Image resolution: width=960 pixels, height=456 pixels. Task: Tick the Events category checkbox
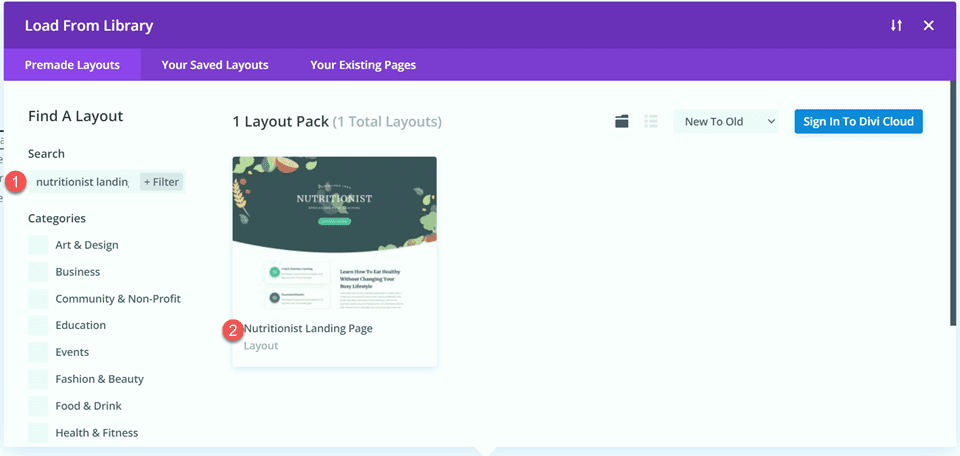tap(38, 352)
